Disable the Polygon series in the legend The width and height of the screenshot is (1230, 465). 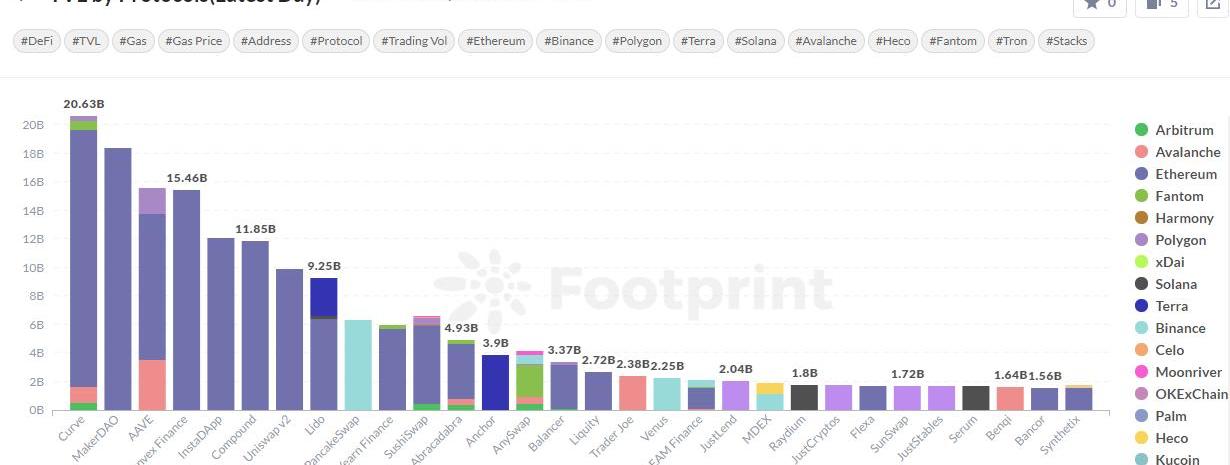1180,240
